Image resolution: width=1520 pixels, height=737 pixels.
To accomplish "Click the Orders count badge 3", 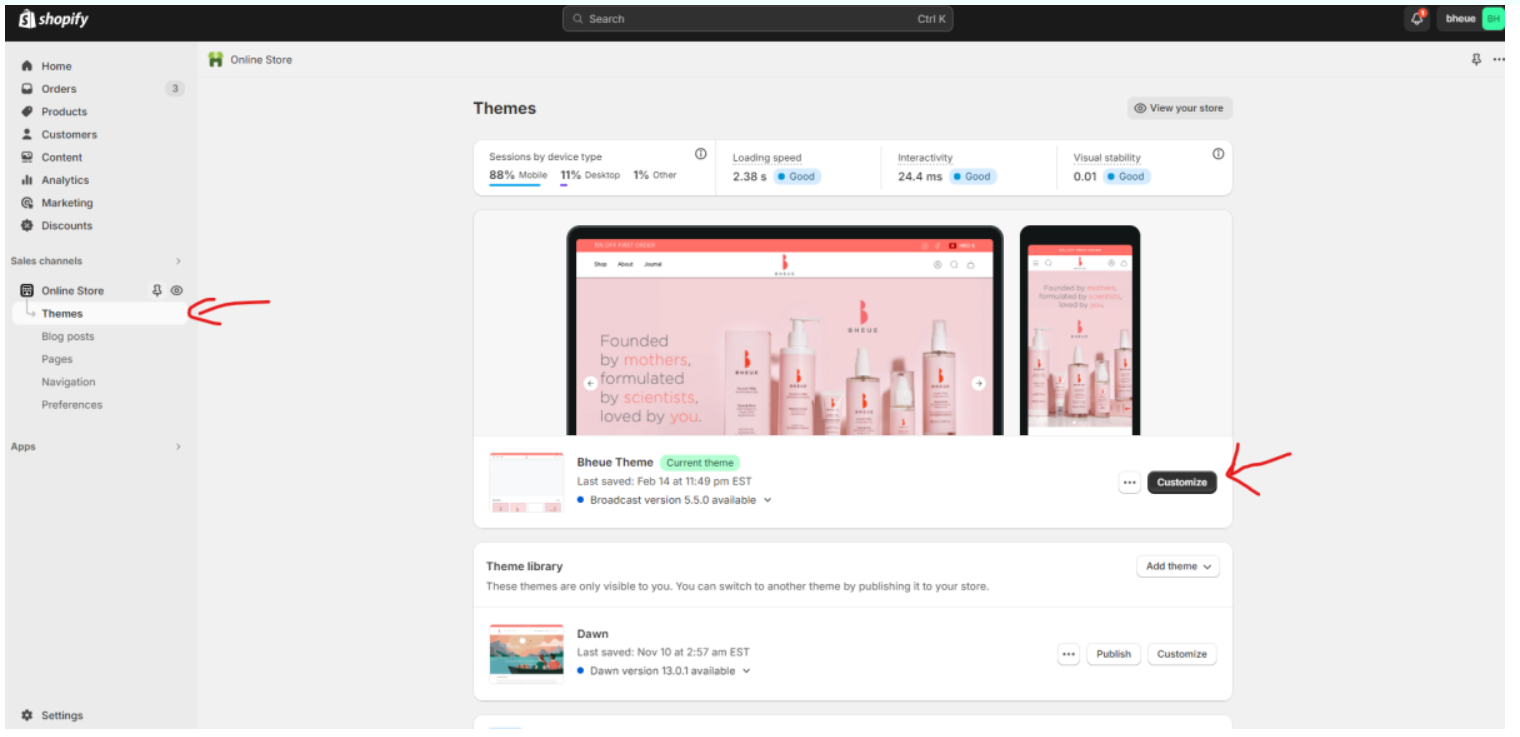I will [x=175, y=89].
